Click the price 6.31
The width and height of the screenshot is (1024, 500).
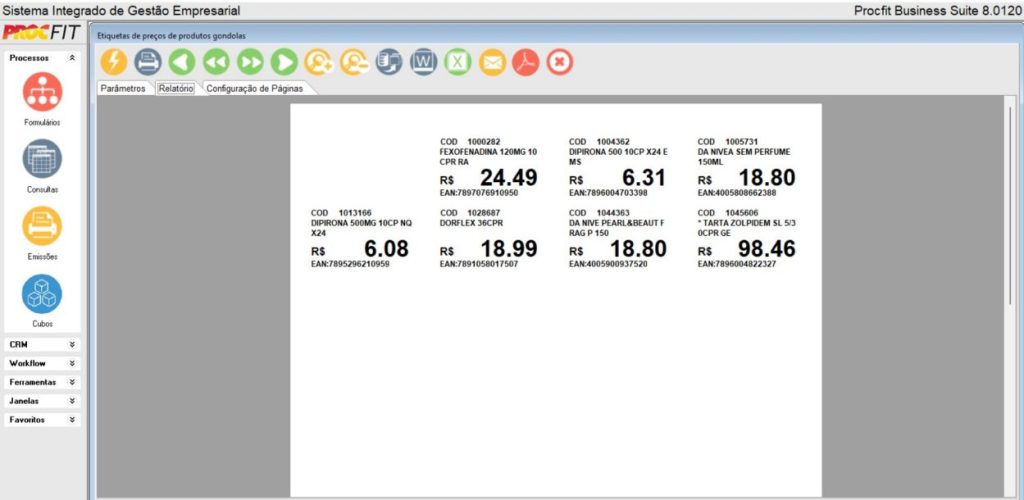pos(644,178)
